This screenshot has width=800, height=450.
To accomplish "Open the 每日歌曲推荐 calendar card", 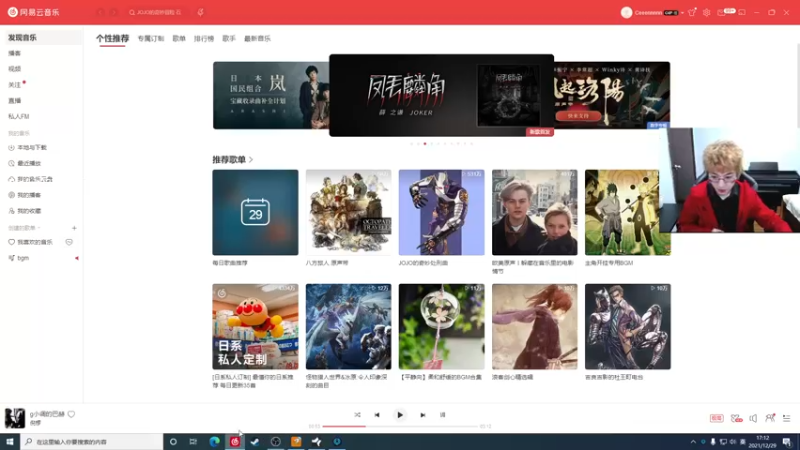I will 255,212.
